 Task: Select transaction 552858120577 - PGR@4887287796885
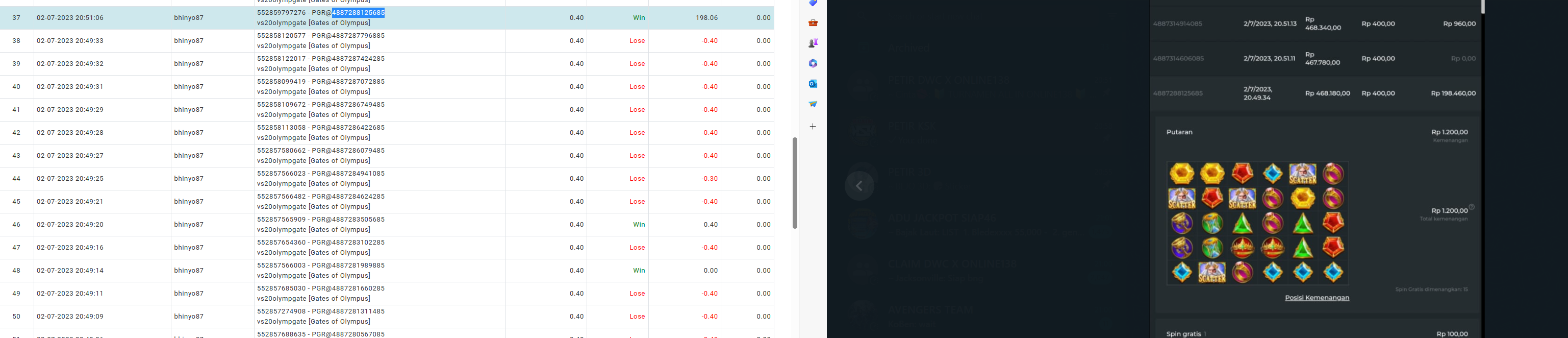coord(321,36)
